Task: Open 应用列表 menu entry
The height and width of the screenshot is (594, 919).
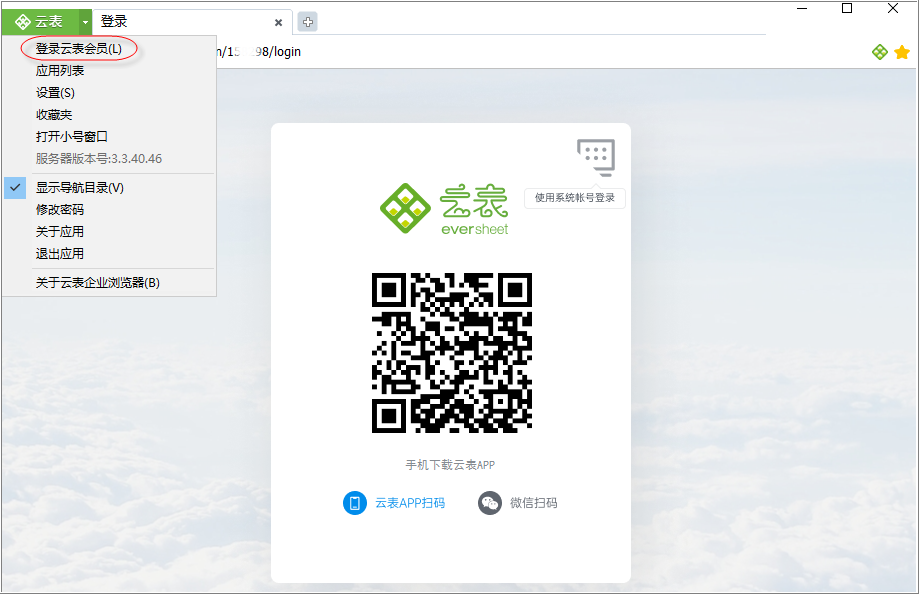Action: click(x=60, y=71)
